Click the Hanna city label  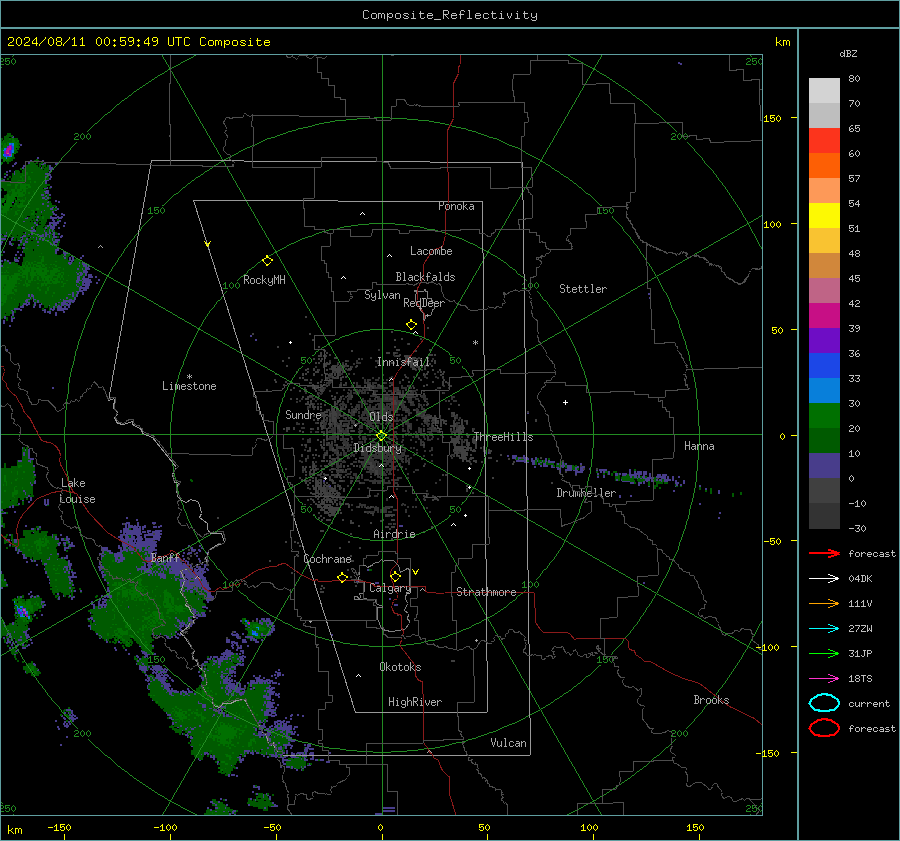click(x=699, y=446)
